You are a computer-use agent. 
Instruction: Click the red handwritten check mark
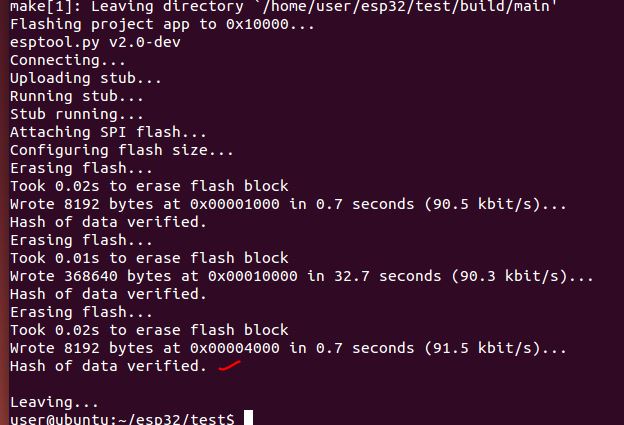coord(229,367)
